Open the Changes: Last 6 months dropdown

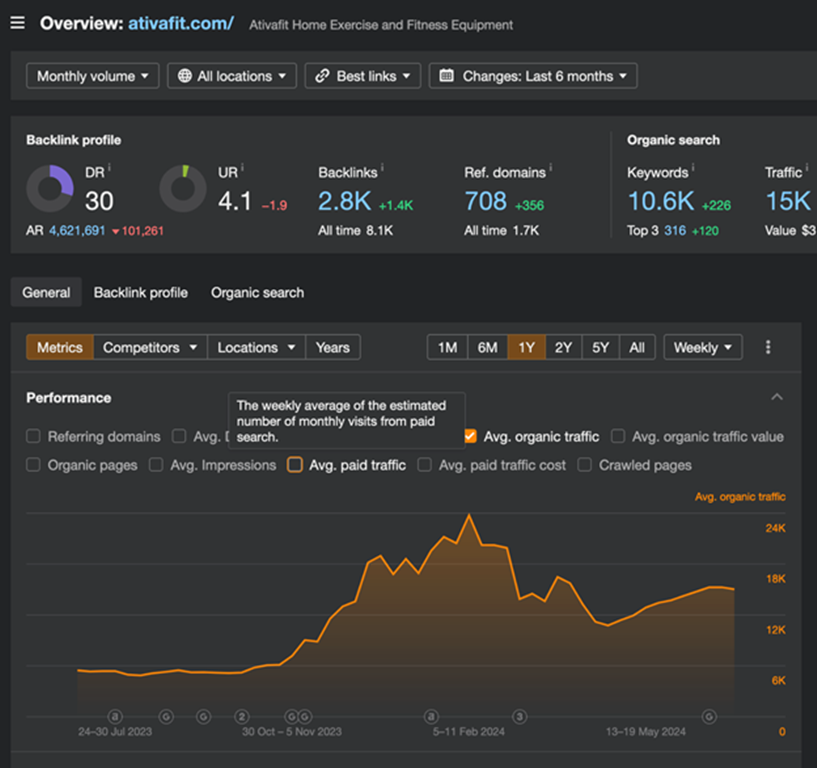(x=533, y=76)
